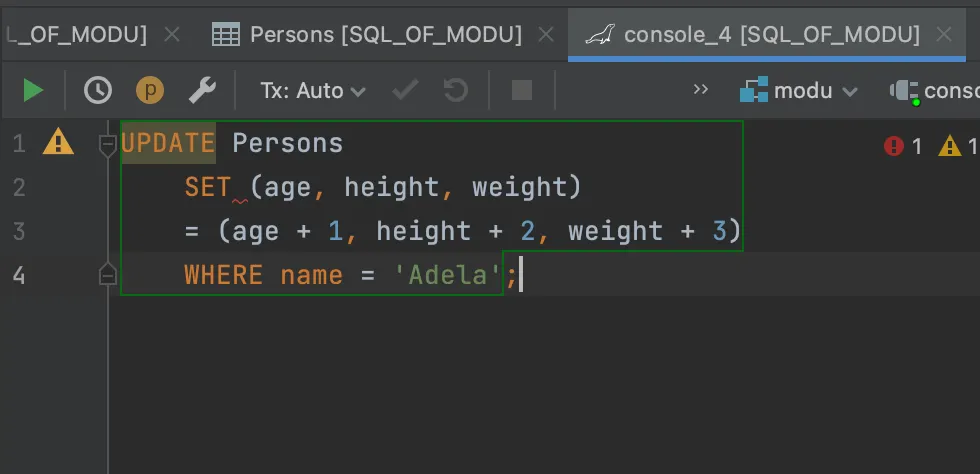Click the Commit checkmark icon

[405, 91]
